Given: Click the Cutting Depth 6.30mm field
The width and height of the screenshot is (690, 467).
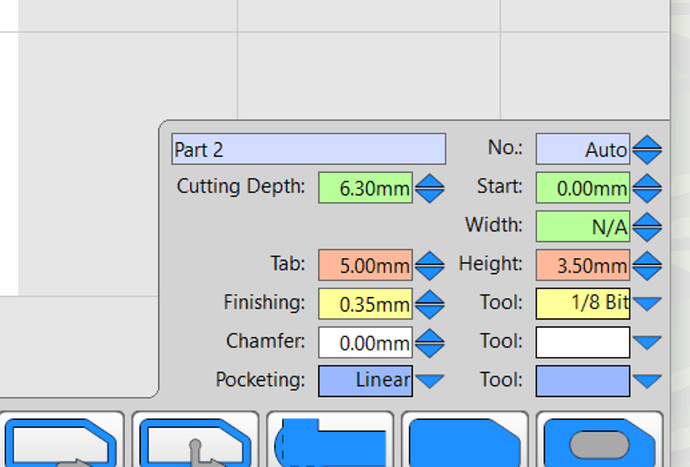Looking at the screenshot, I should point(365,188).
